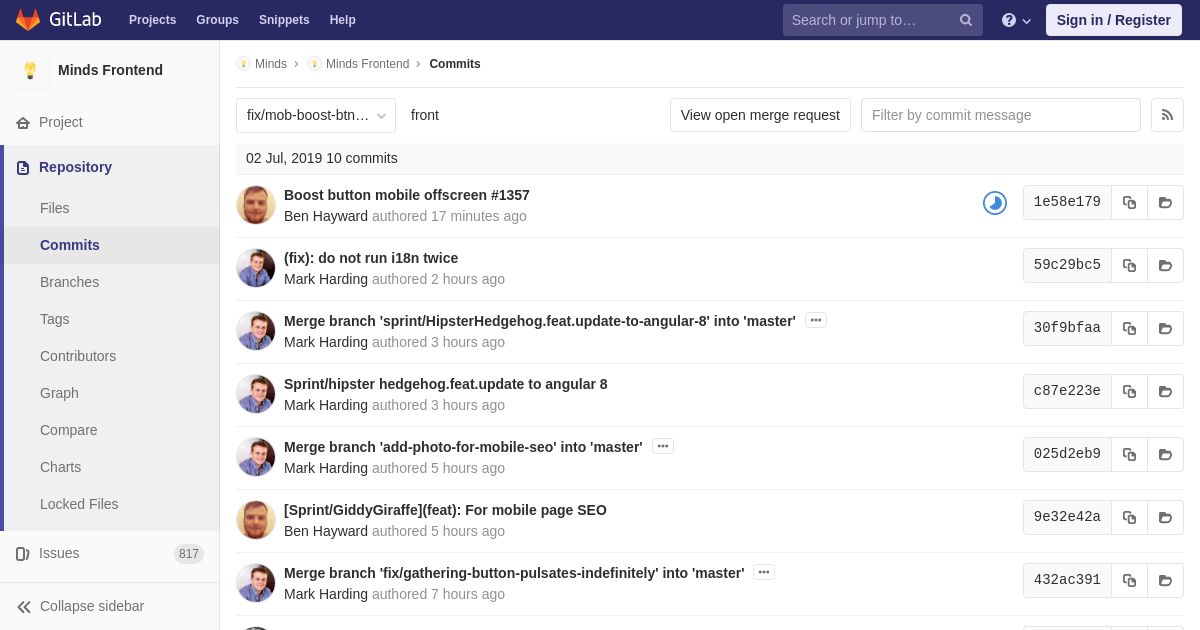Screen dimensions: 1200x630
Task: Browse files at commit c87e223e
Action: click(1165, 391)
